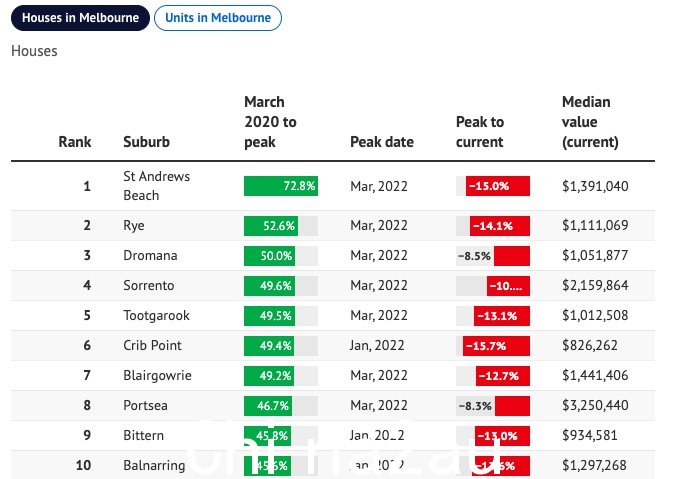Click the red -15.0% decline bar

(x=498, y=186)
